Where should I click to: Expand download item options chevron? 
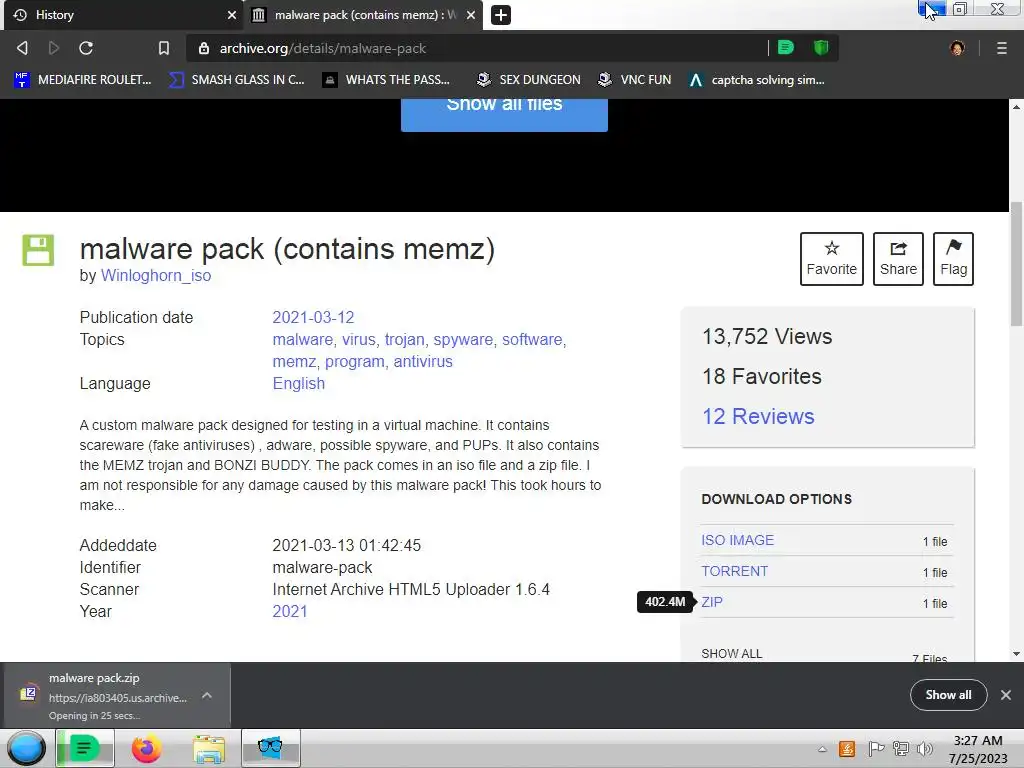[x=207, y=696]
